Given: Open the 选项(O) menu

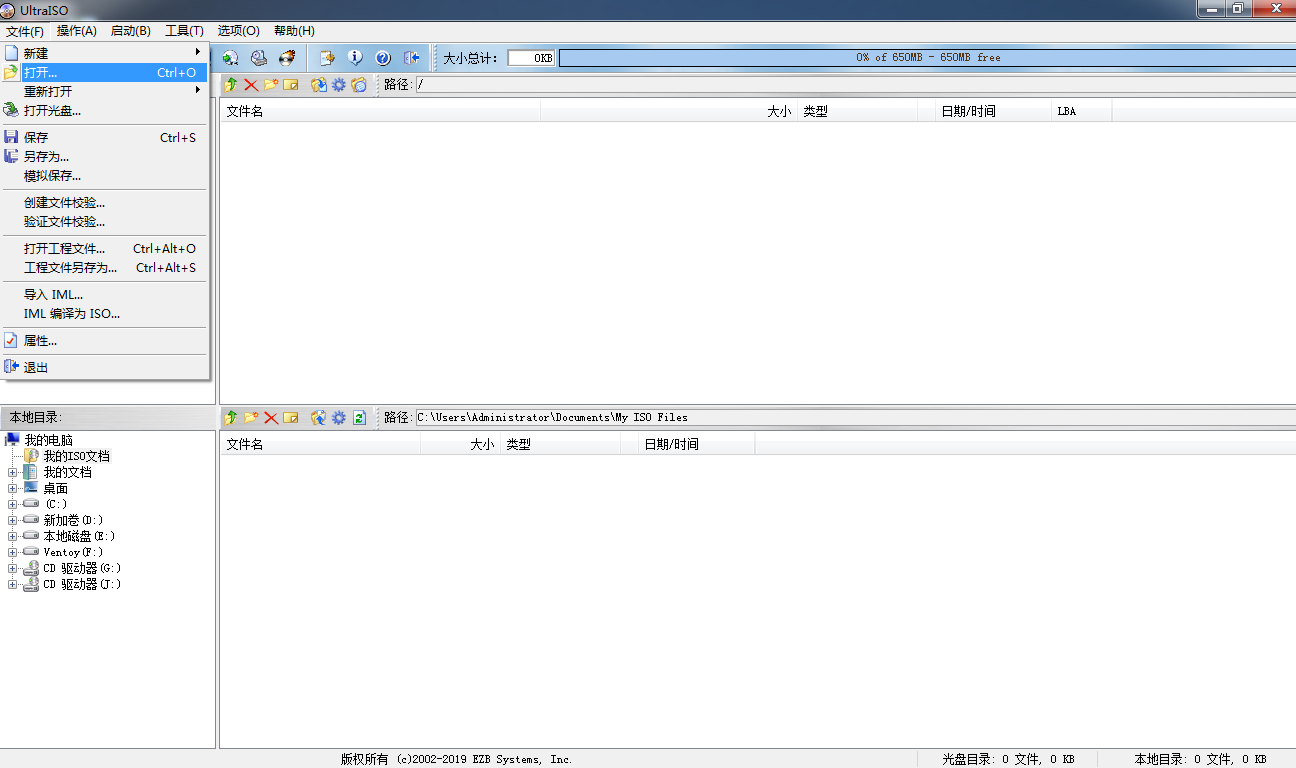Looking at the screenshot, I should click(x=239, y=31).
